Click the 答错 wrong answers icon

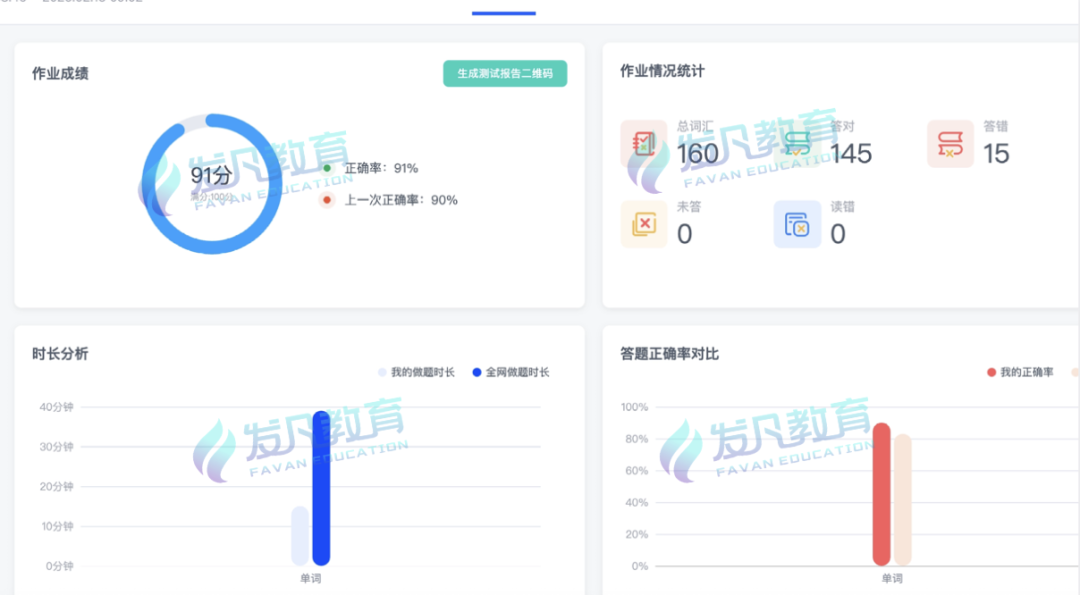pyautogui.click(x=951, y=143)
